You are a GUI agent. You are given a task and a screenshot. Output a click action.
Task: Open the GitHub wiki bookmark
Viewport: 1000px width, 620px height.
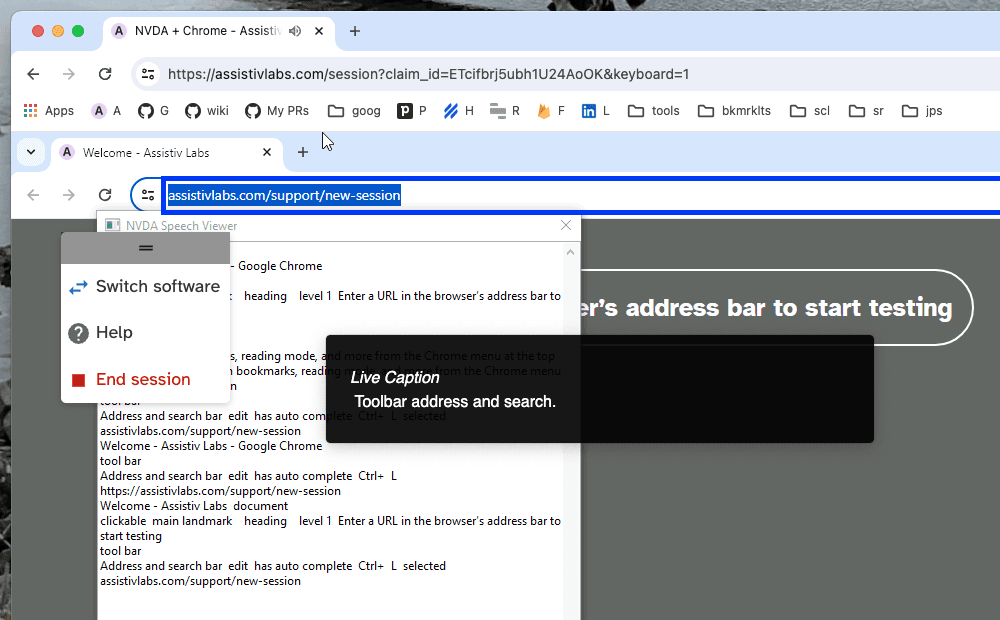206,111
